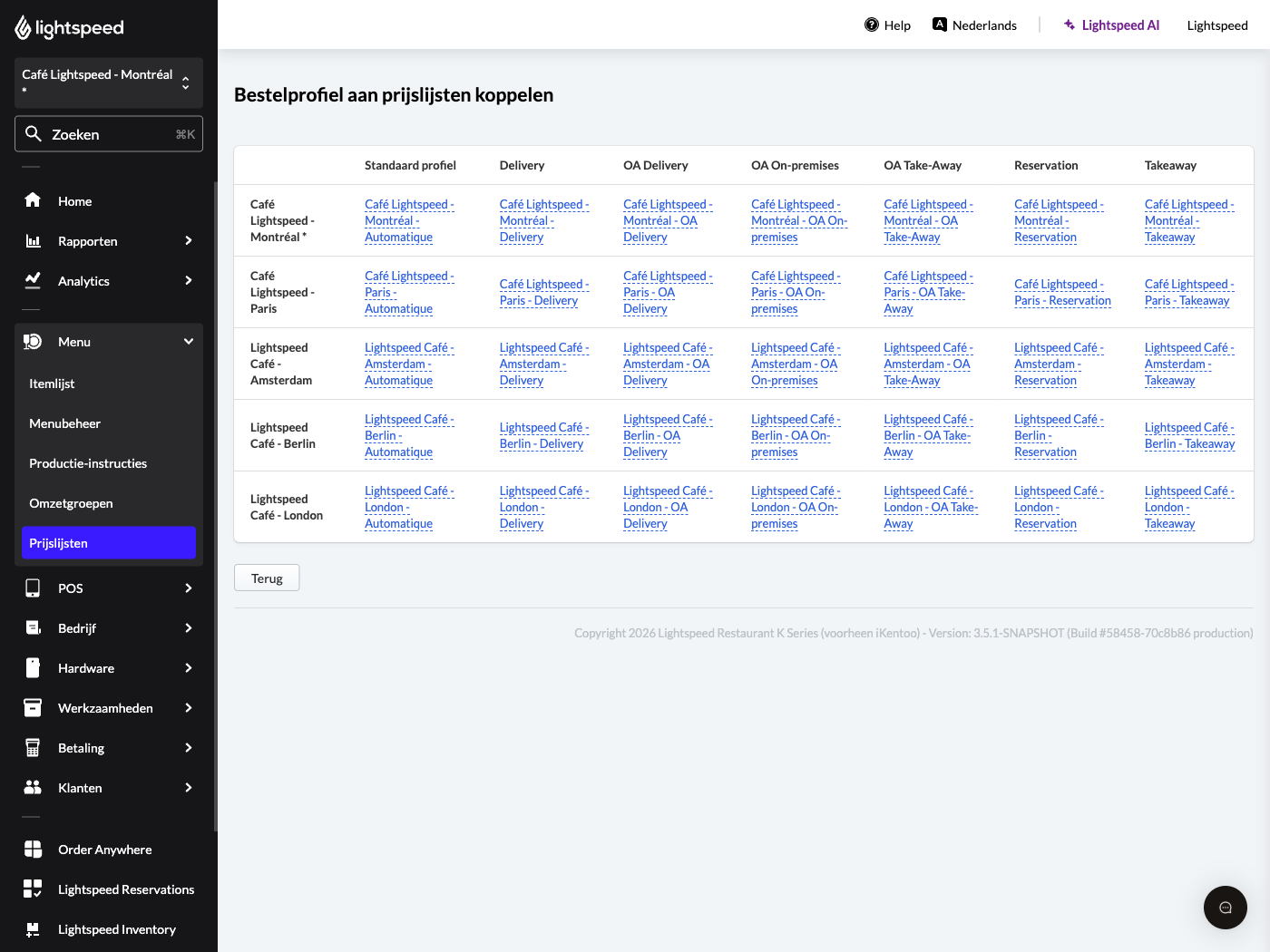This screenshot has width=1270, height=952.
Task: Click the Standaard profiel column header
Action: click(x=410, y=165)
